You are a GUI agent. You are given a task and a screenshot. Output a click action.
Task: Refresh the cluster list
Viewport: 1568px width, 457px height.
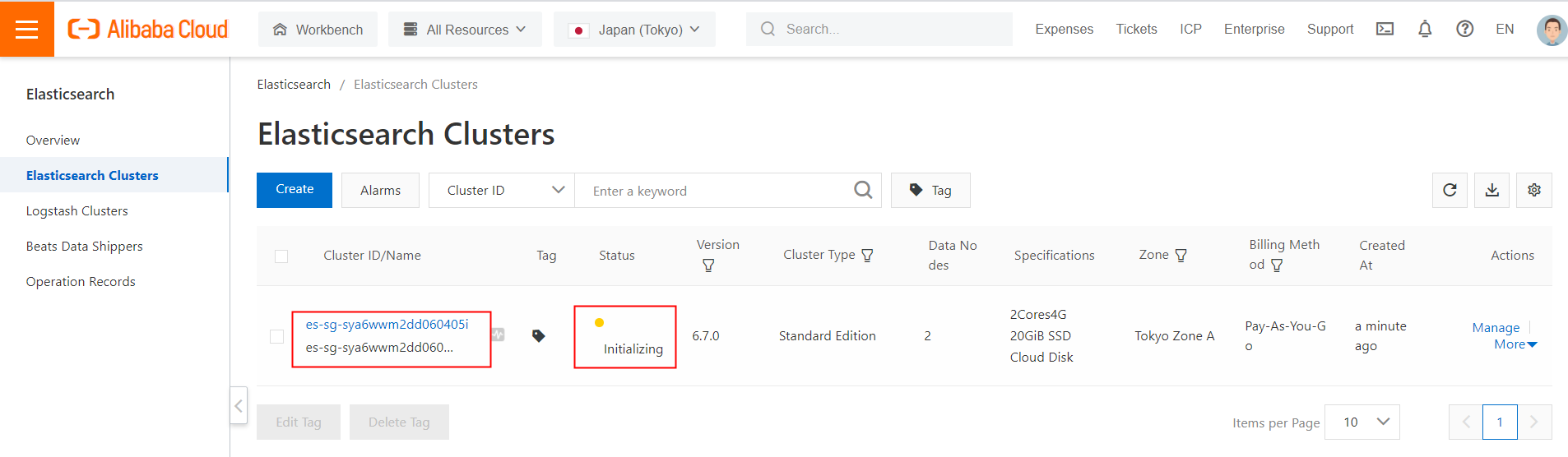click(x=1450, y=190)
